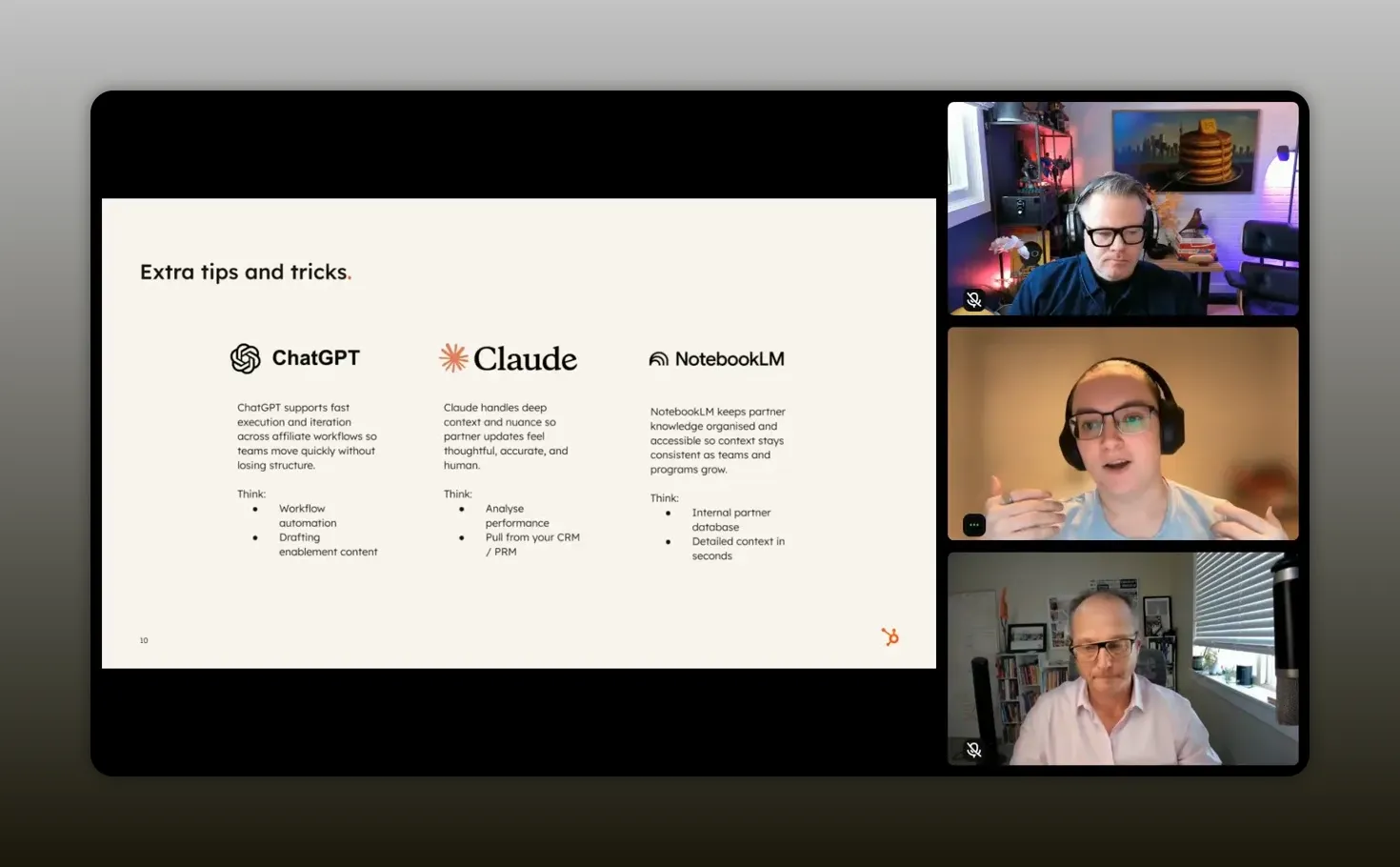Click the 'Analyse performance' bullet
Viewport: 1400px width, 867px height.
pos(517,515)
